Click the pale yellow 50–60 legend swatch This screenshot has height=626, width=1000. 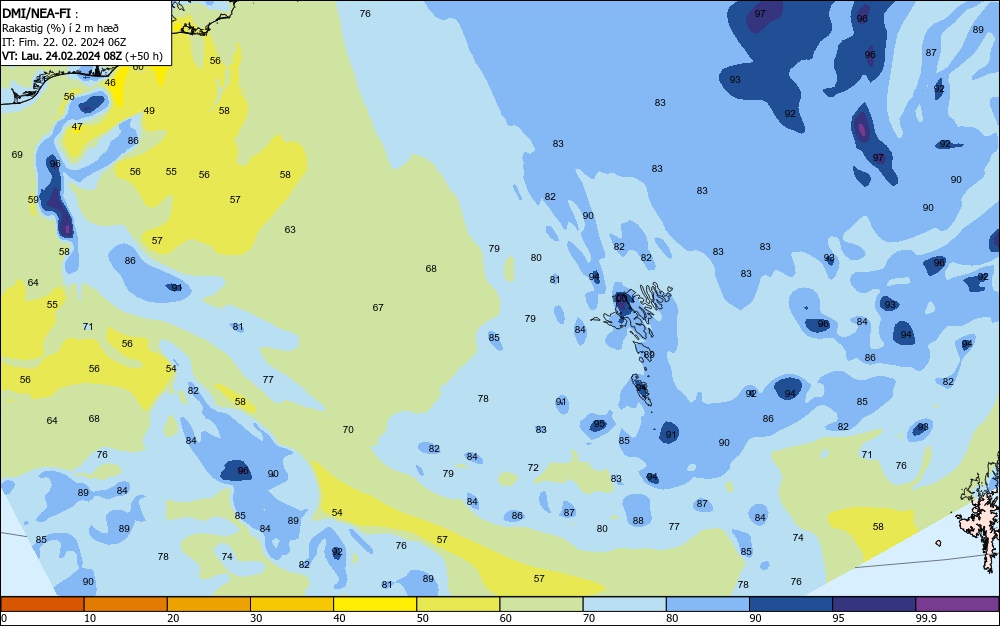coord(458,604)
